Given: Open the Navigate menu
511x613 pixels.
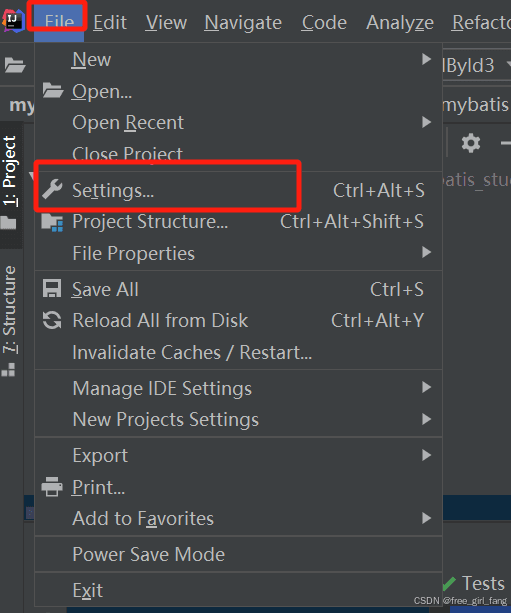Looking at the screenshot, I should coord(243,22).
